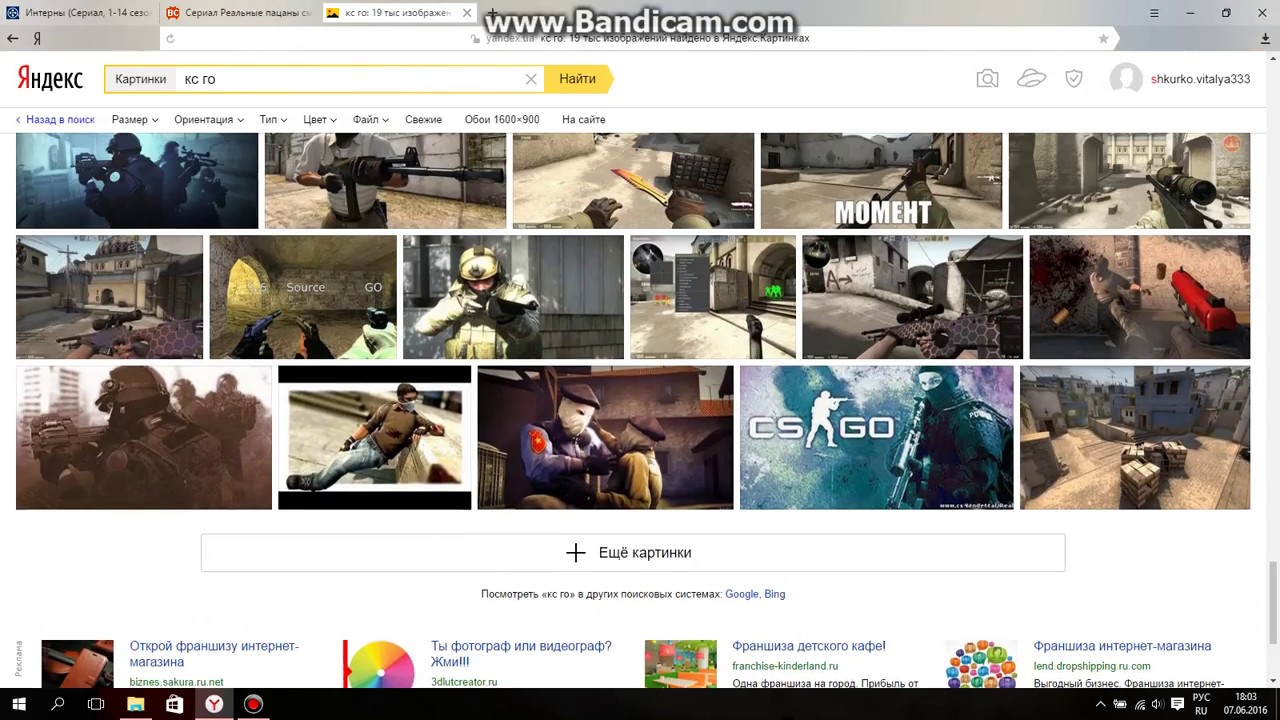1280x720 pixels.
Task: Open the browser downloads arrow icon
Action: (1265, 38)
